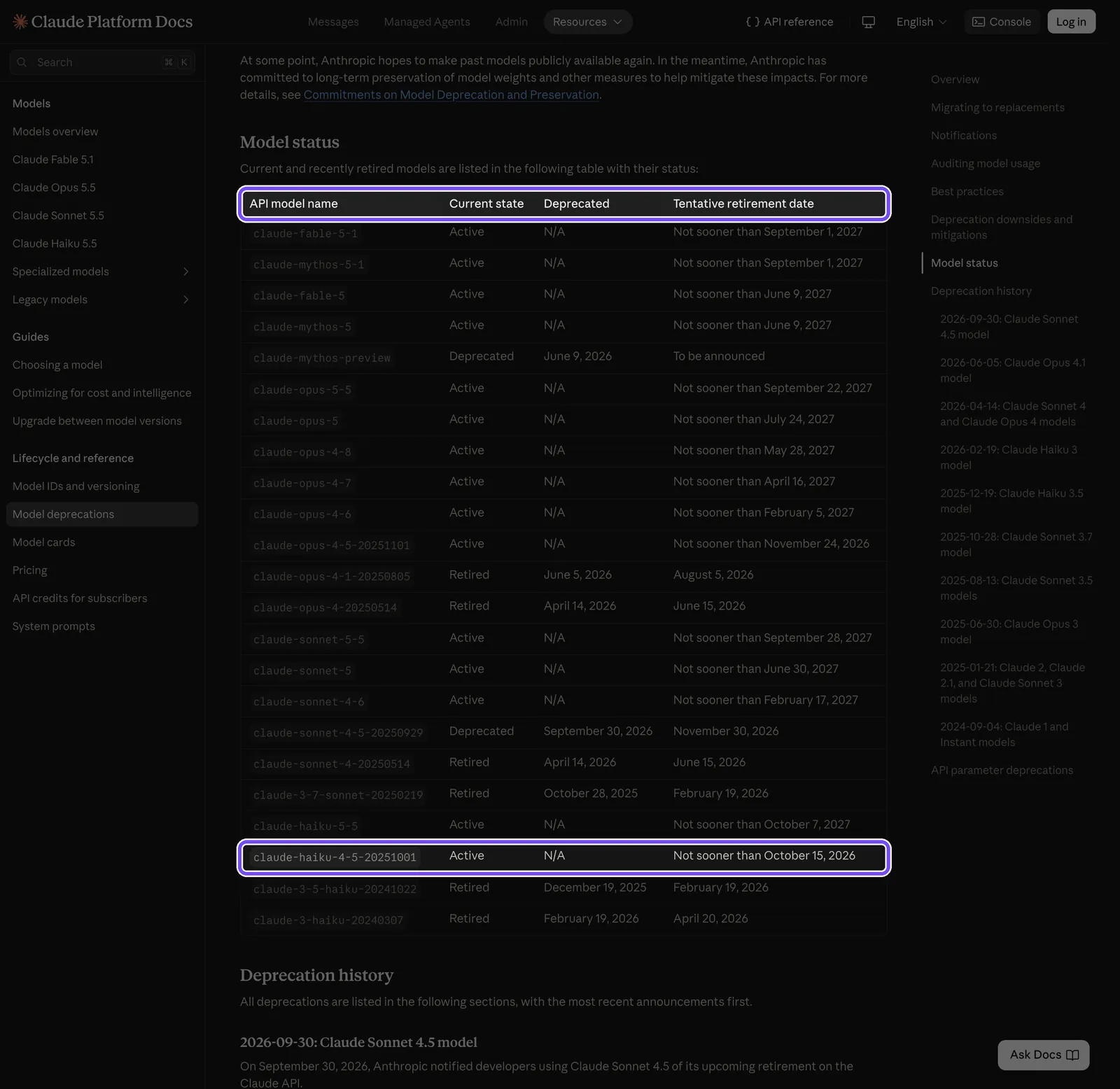This screenshot has height=1089, width=1120.
Task: Expand Specialized models section
Action: tap(101, 272)
